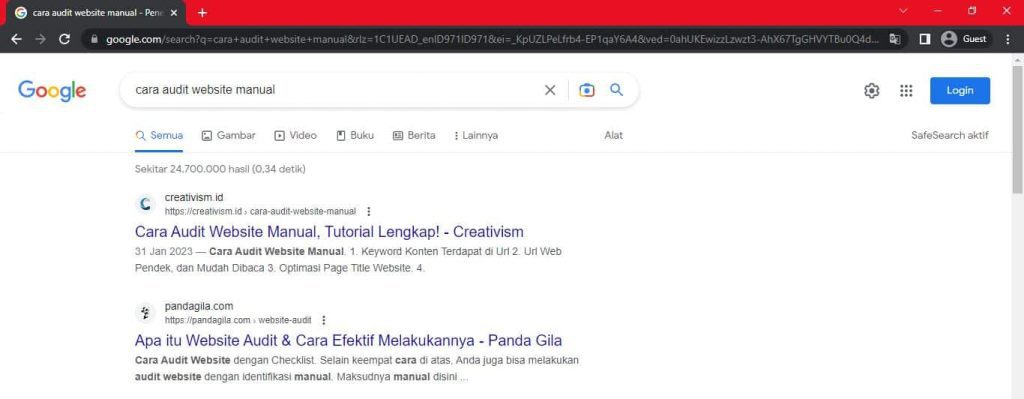Click the lock icon in the address bar
Image resolution: width=1024 pixels, height=399 pixels.
coord(94,39)
